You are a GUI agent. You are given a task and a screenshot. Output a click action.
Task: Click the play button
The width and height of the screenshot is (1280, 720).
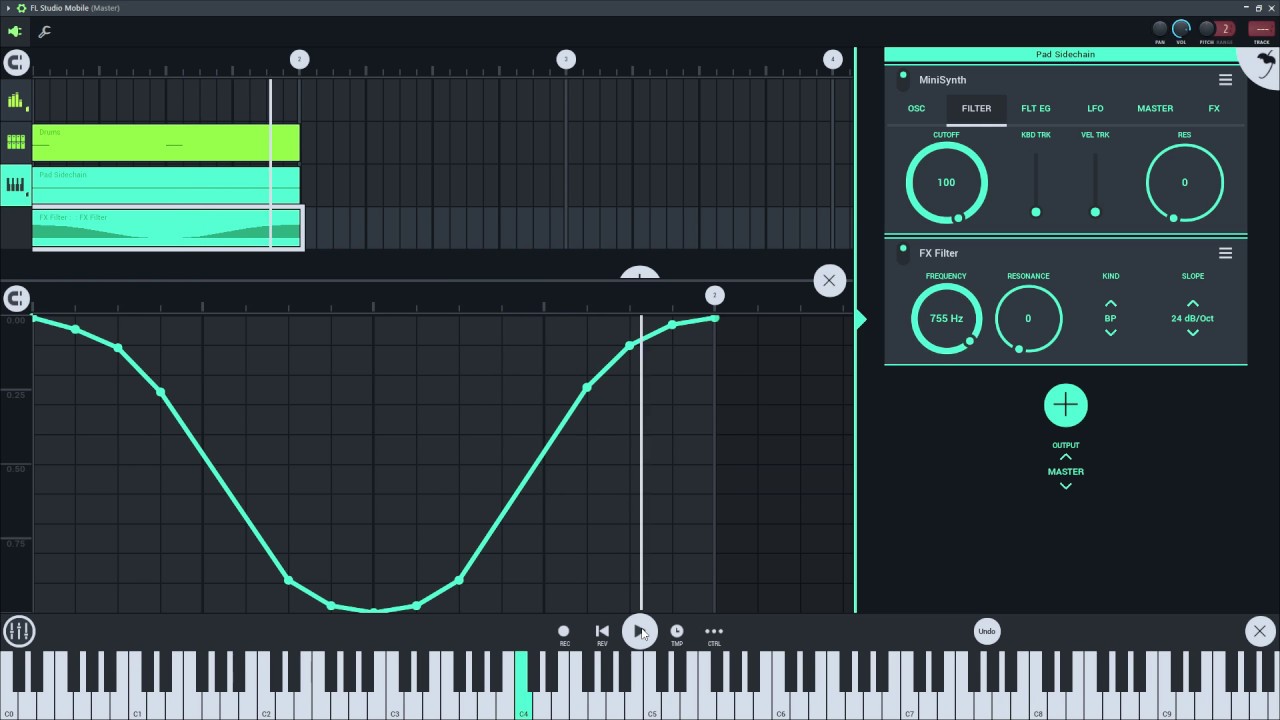click(640, 631)
